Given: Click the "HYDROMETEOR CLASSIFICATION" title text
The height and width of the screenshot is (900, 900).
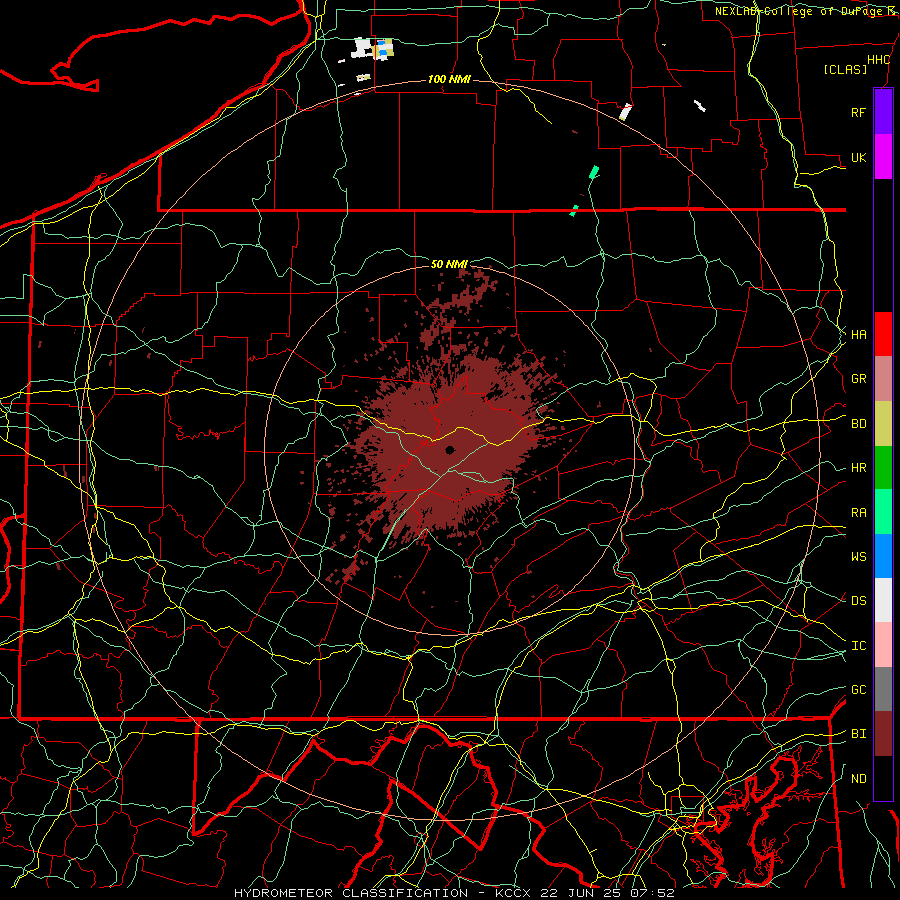Looking at the screenshot, I should tap(351, 893).
